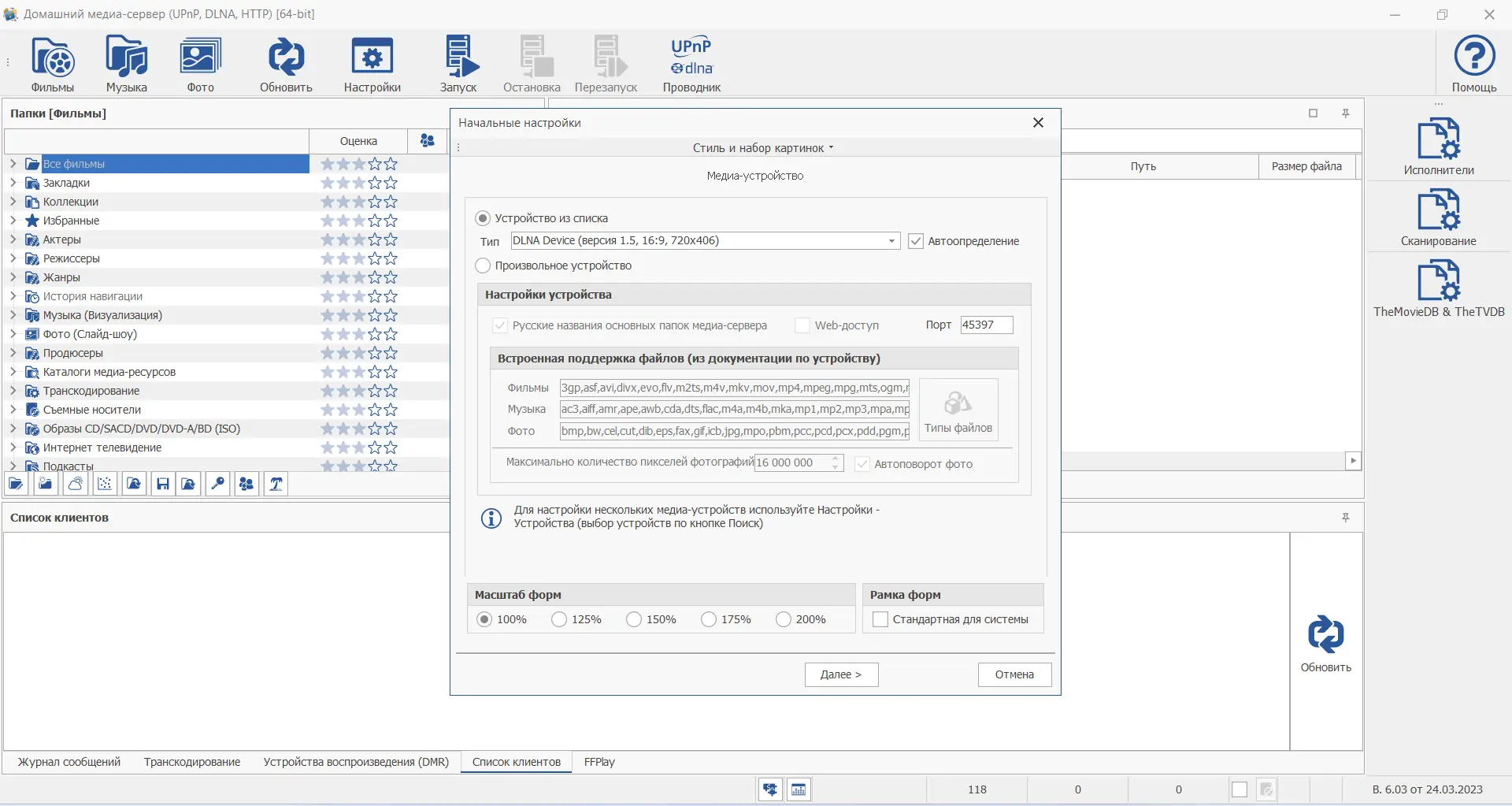Click the cloud and sun weather icon
This screenshot has width=1512, height=806.
pos(76,484)
